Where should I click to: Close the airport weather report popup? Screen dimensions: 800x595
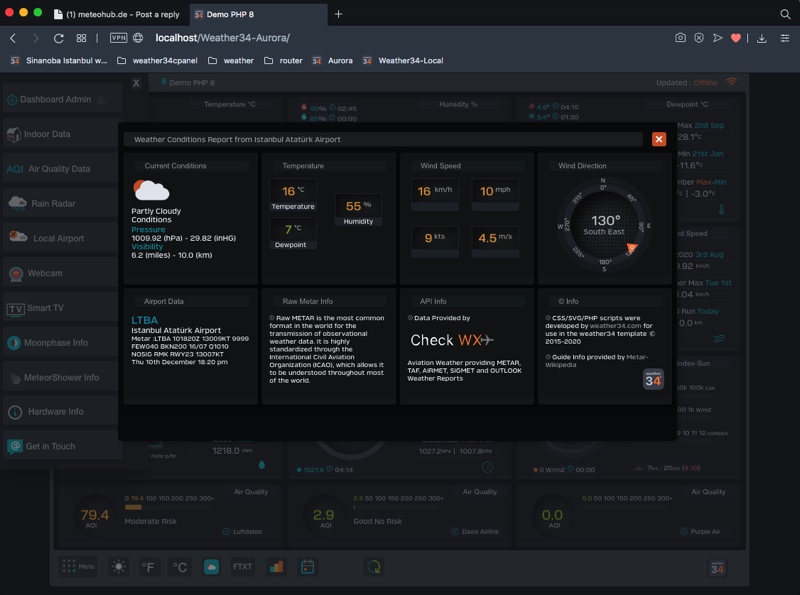(659, 139)
